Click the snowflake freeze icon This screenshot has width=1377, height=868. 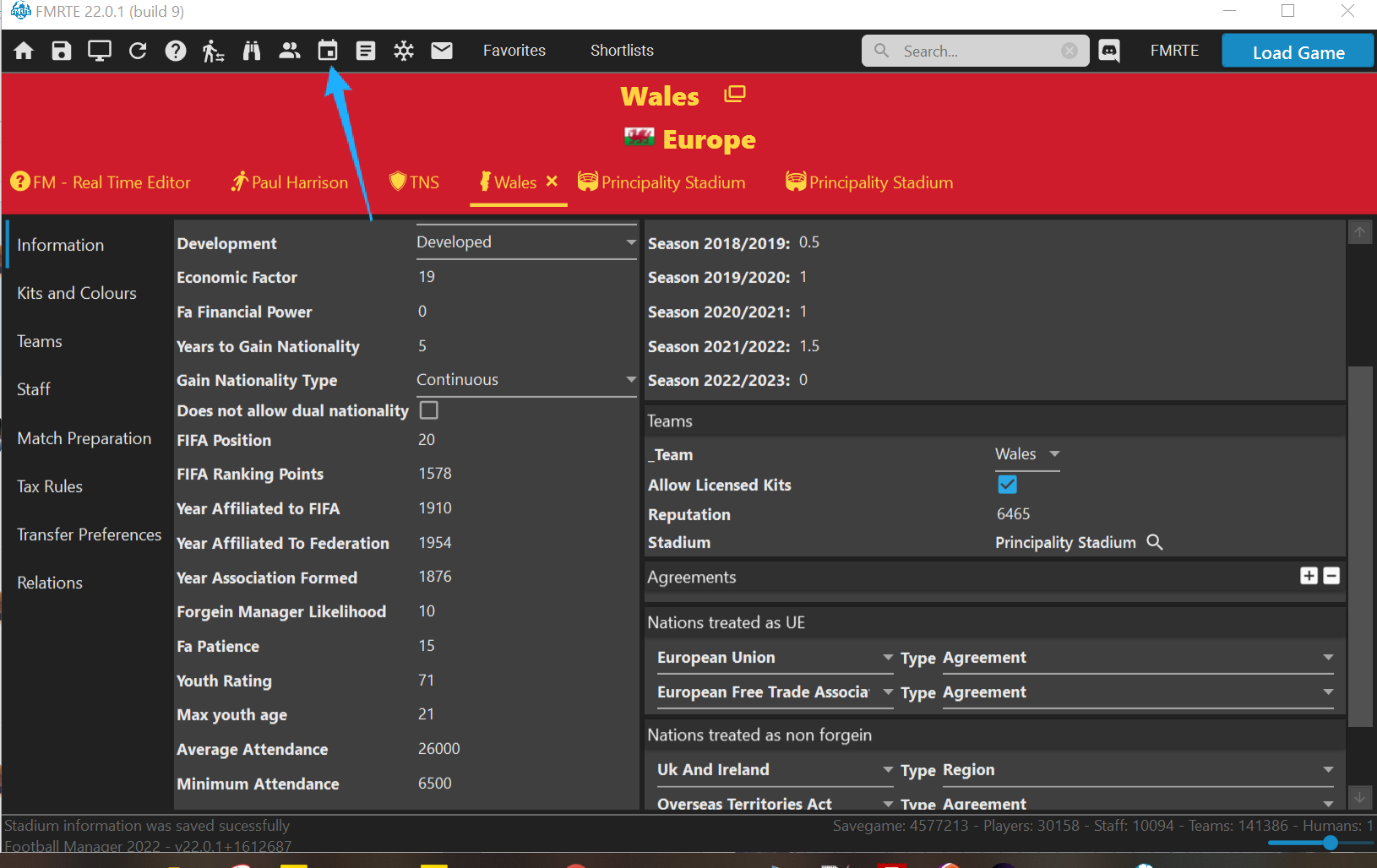[x=404, y=51]
